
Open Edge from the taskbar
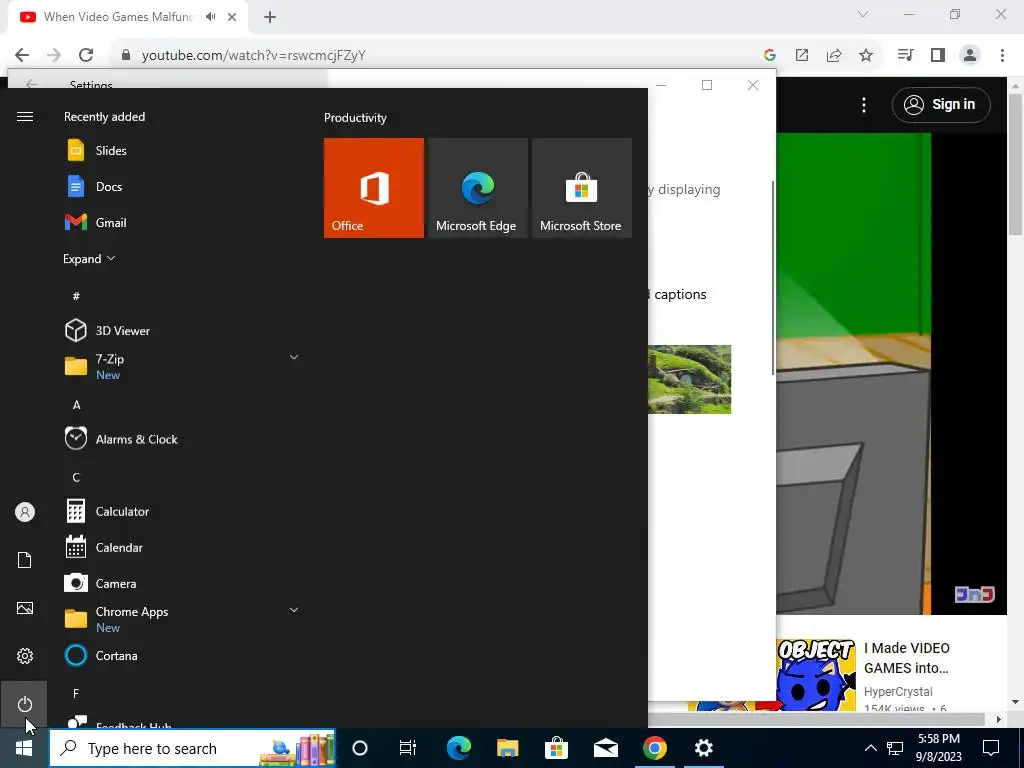tap(458, 748)
